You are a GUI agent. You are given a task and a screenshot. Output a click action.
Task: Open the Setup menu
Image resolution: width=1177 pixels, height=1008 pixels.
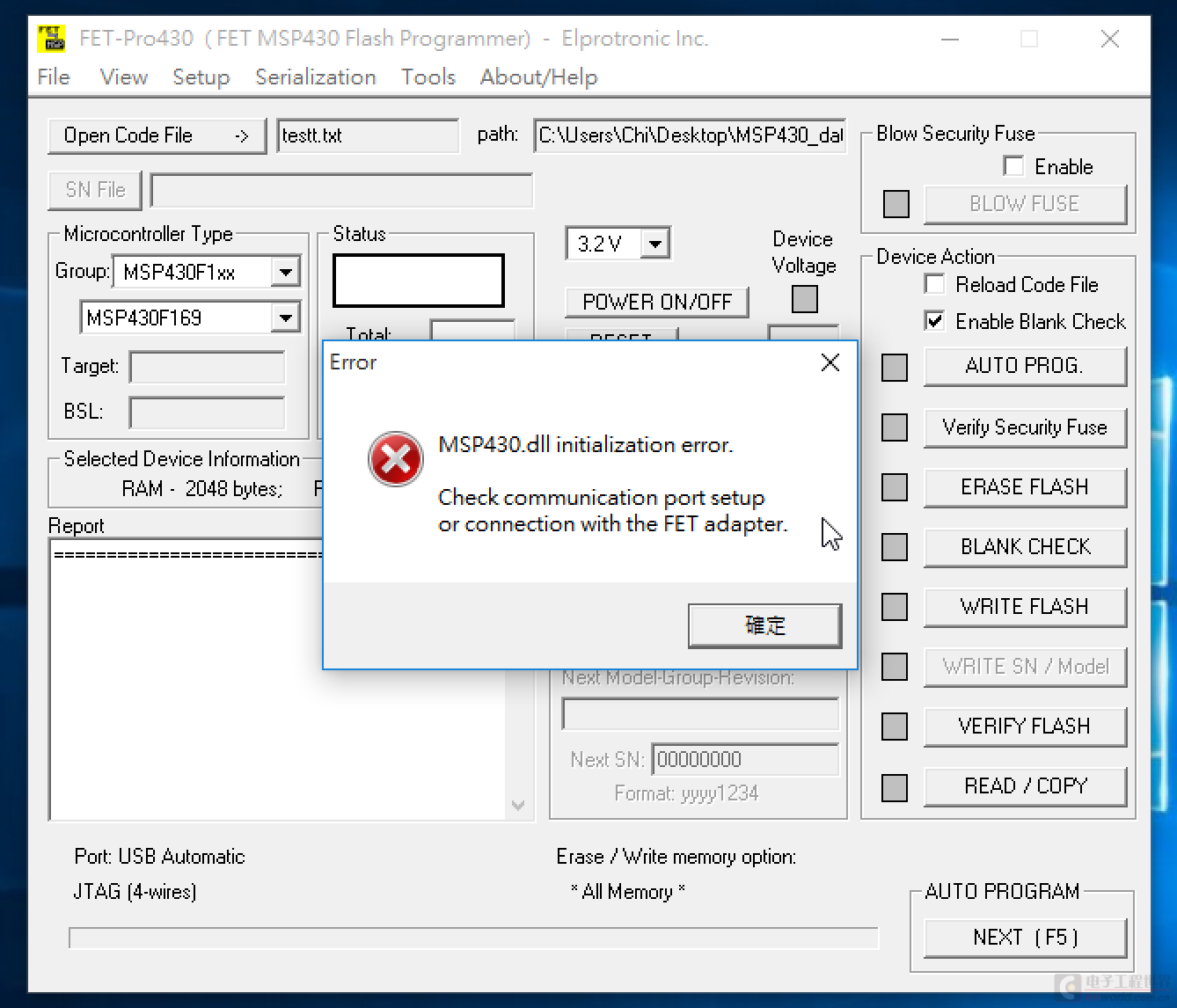click(201, 77)
